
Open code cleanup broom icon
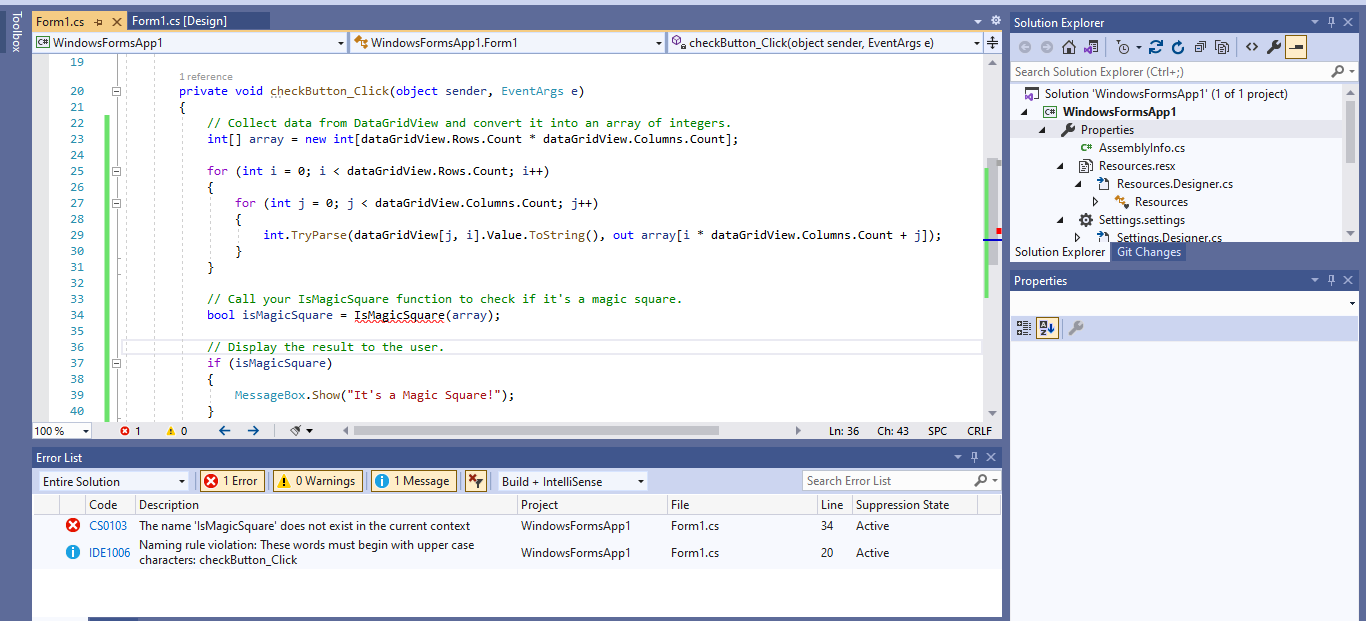pyautogui.click(x=296, y=431)
